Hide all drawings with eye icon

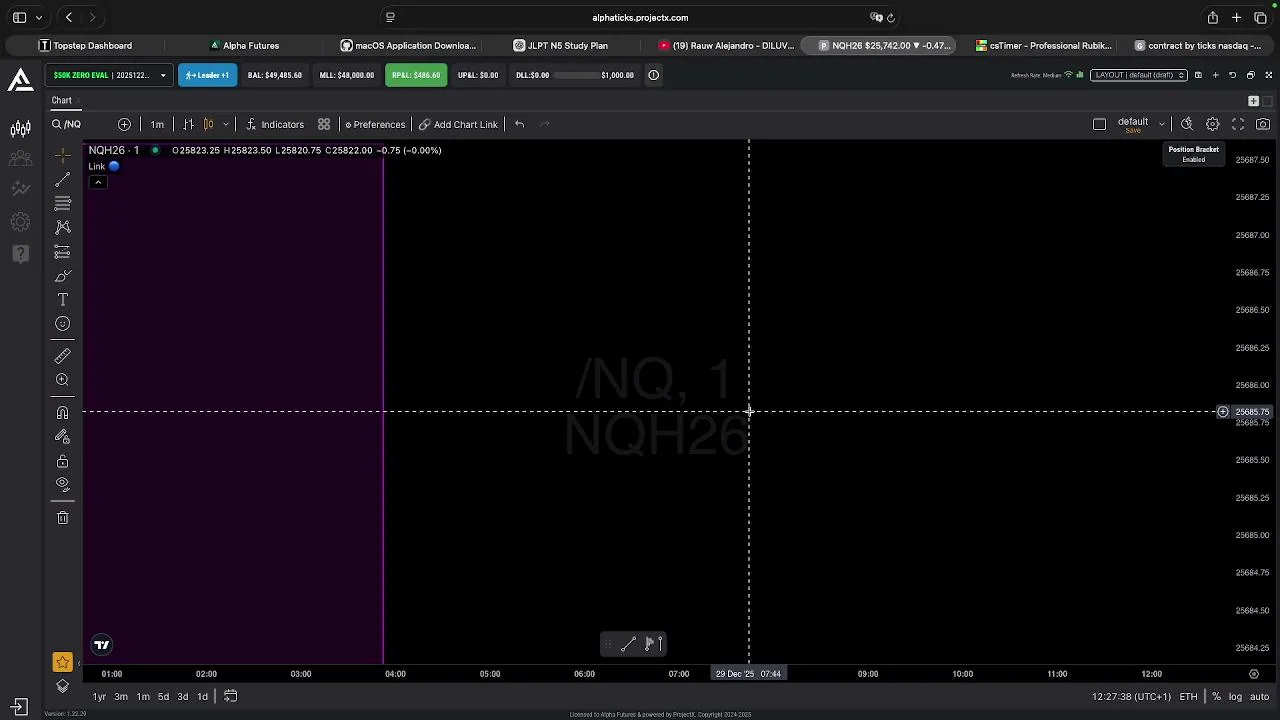click(62, 485)
